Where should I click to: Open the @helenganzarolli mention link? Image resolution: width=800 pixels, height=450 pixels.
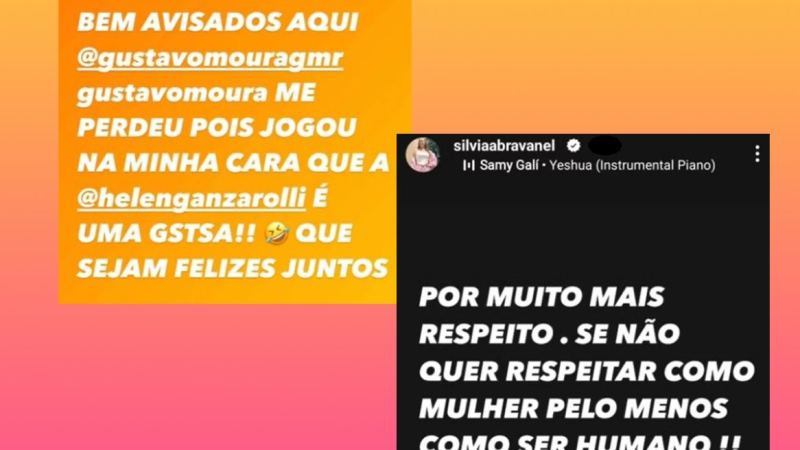[191, 198]
